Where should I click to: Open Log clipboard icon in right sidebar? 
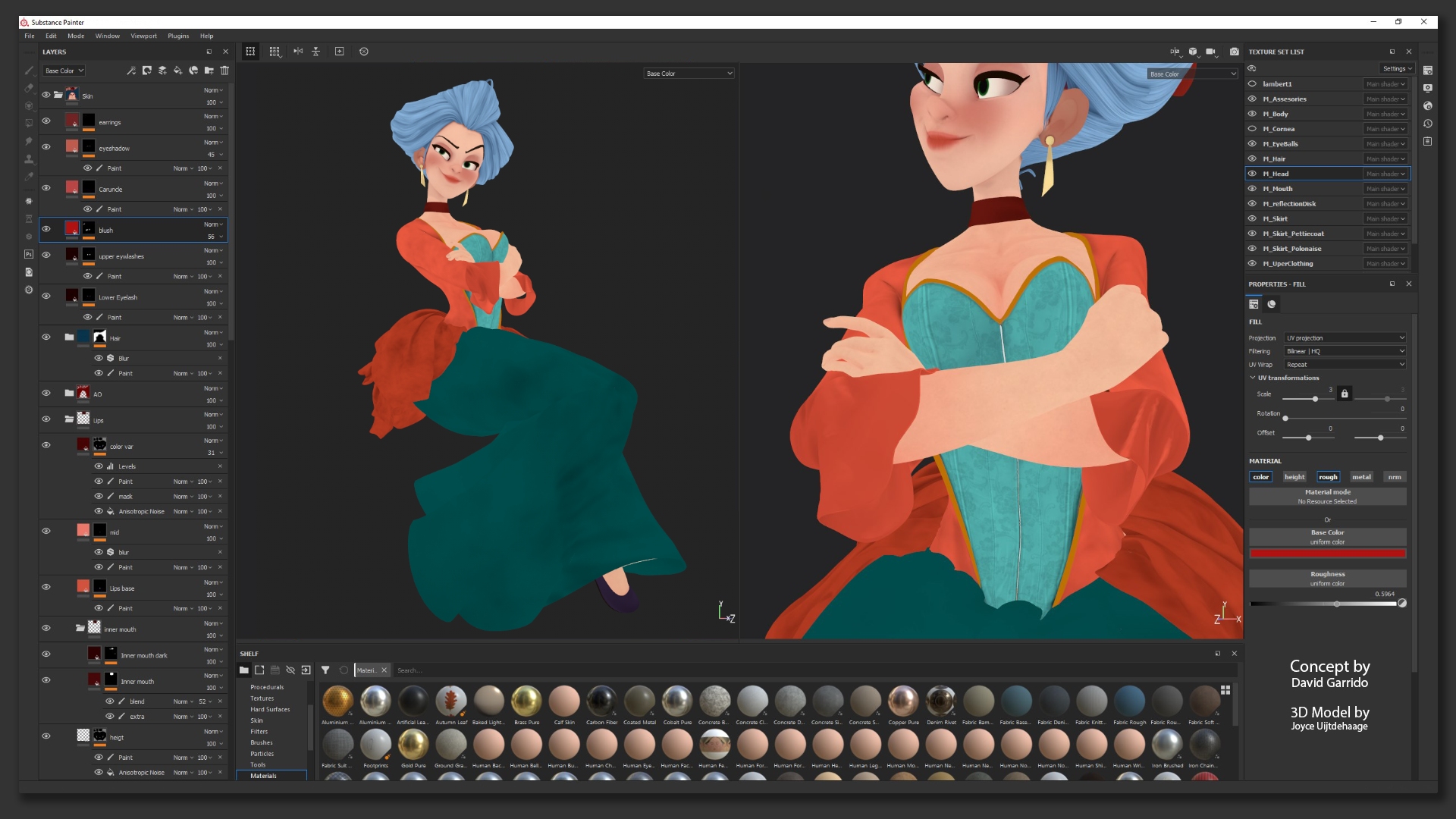pos(1428,142)
